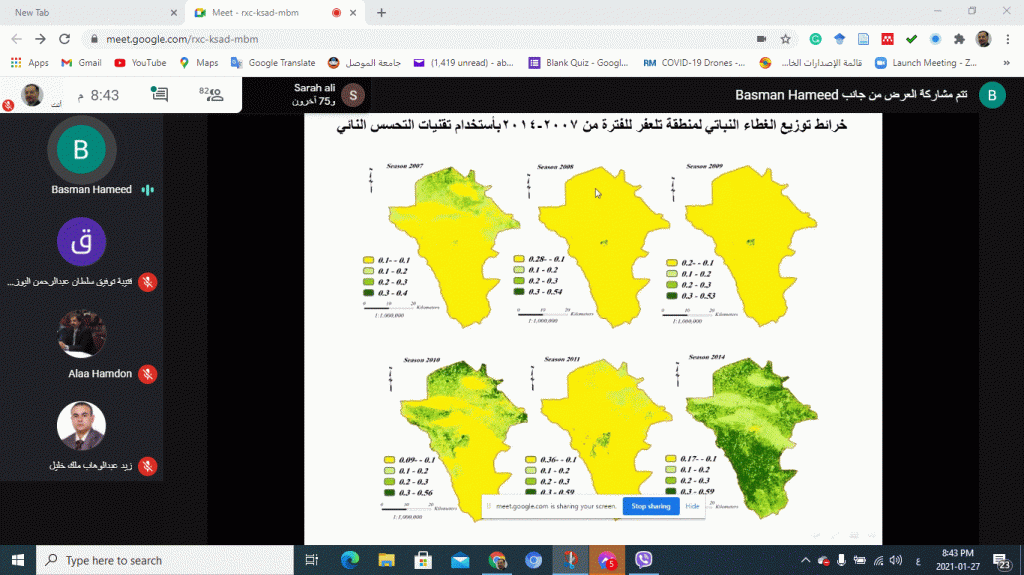Screen dimensions: 1024x575
Task: Open the Chrome three-dot menu
Action: click(x=1008, y=39)
